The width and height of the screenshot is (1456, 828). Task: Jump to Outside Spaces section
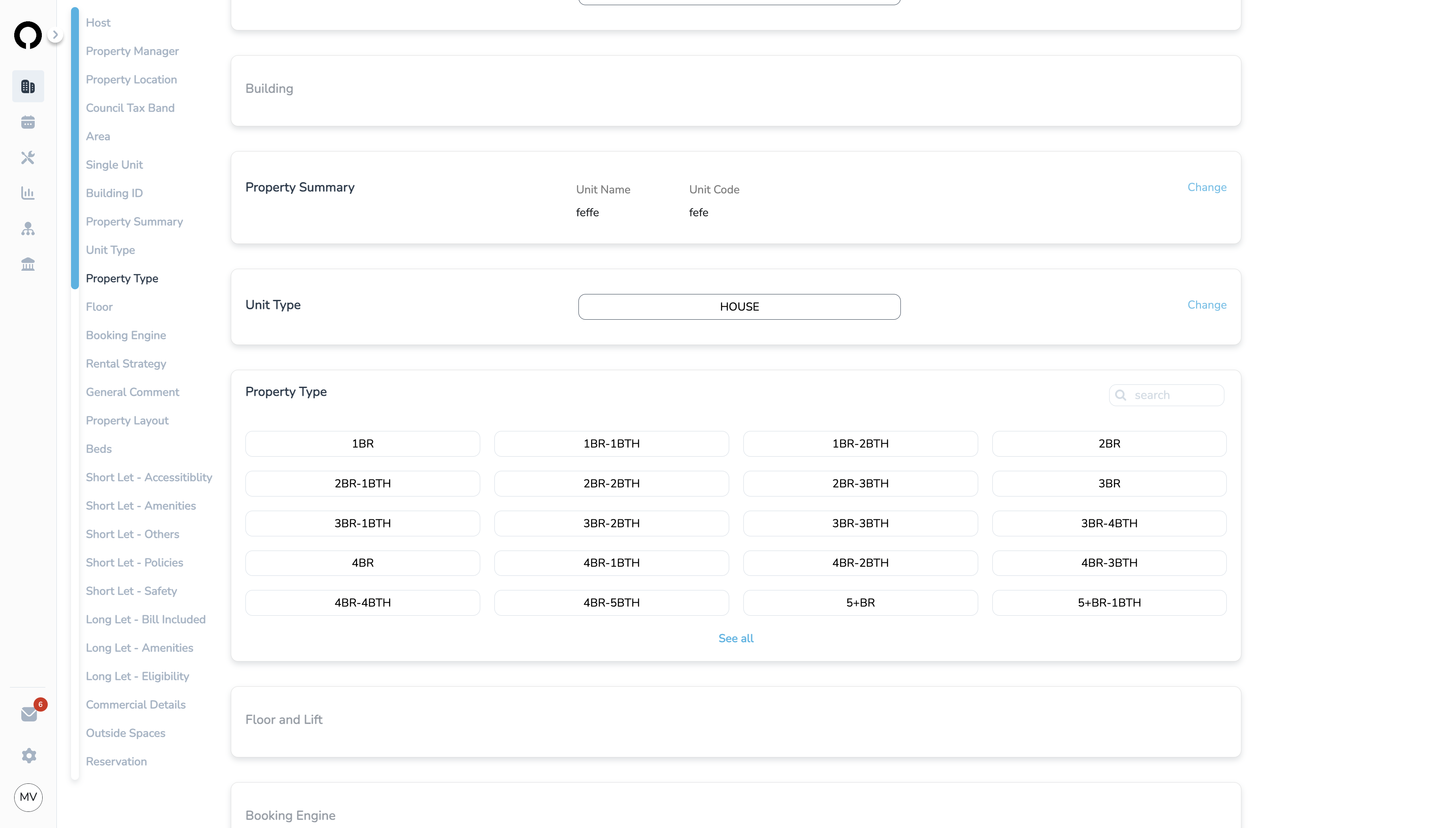coord(125,734)
